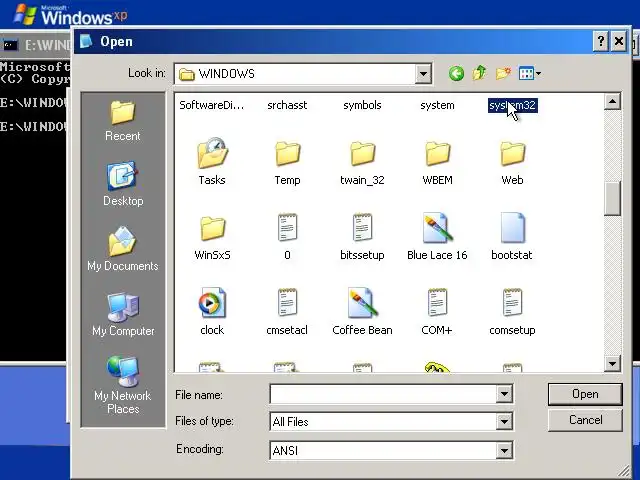
Task: Go up one folder level
Action: click(x=479, y=73)
